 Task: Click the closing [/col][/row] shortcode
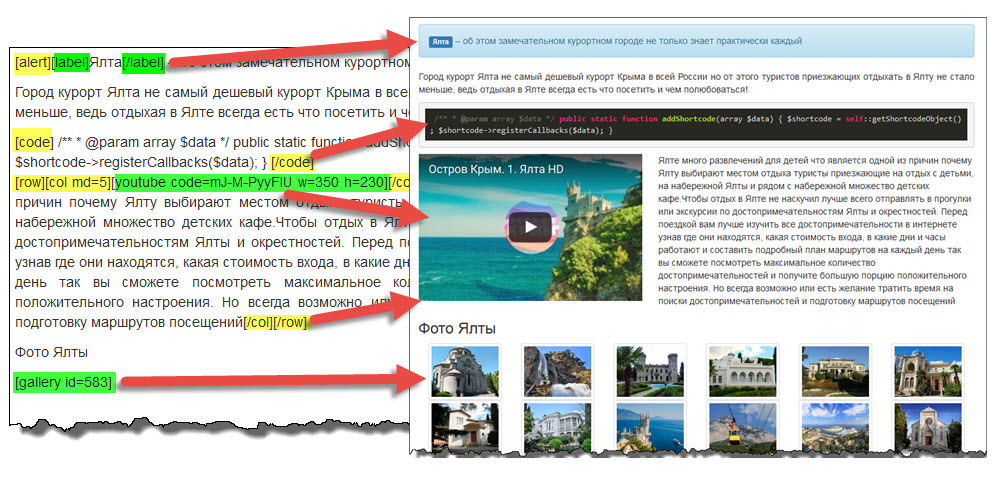pyautogui.click(x=275, y=322)
